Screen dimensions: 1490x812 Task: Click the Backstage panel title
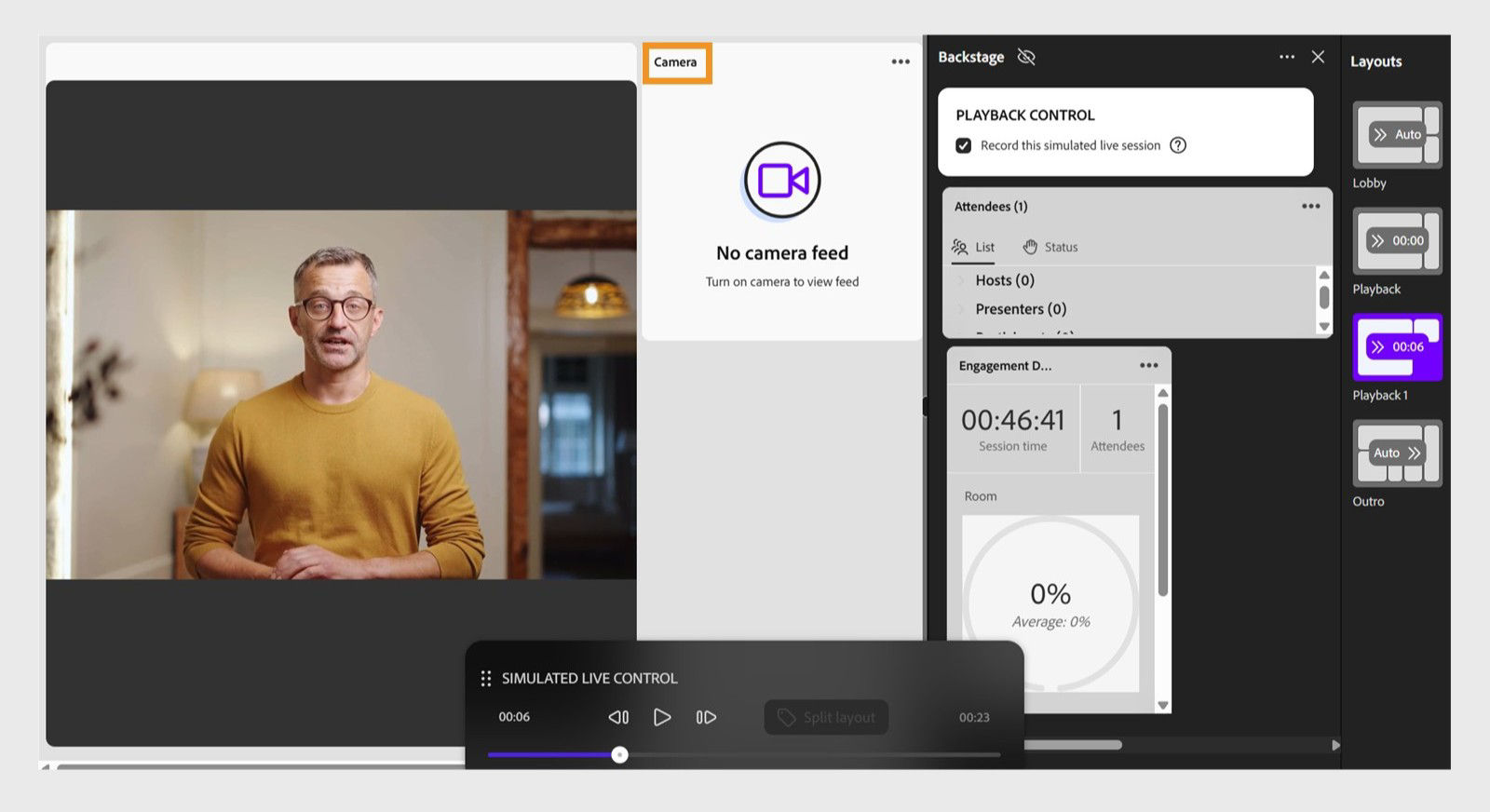970,57
